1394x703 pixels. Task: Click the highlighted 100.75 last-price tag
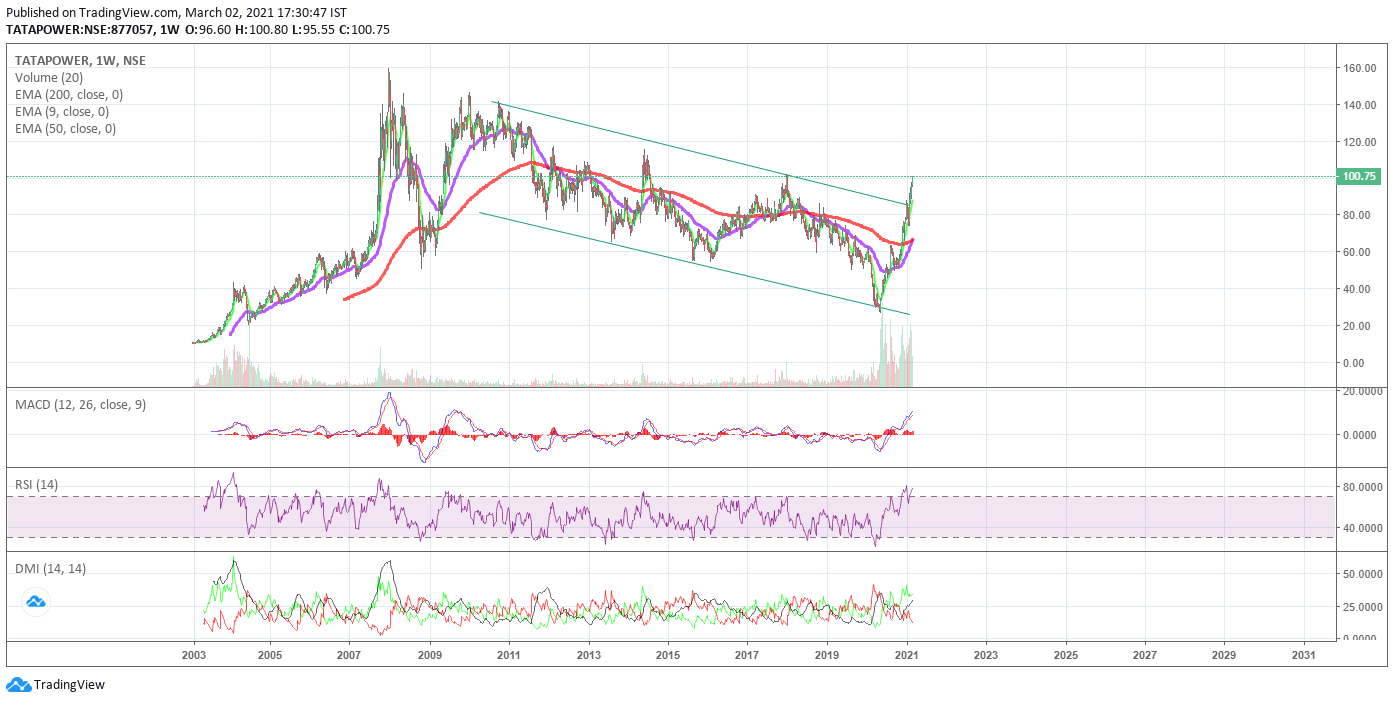[x=1360, y=177]
